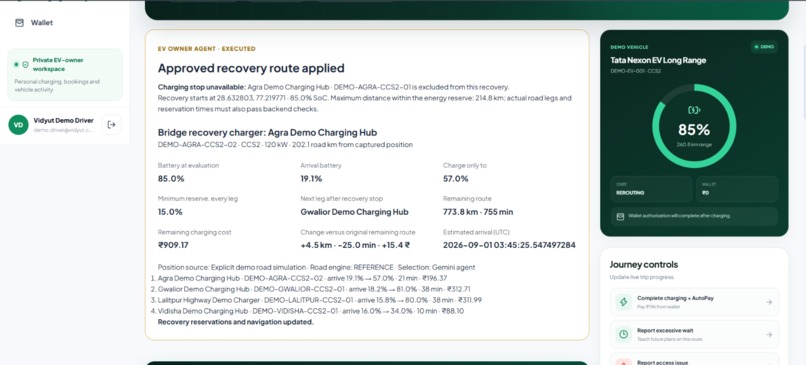The image size is (806, 365).
Task: Click the estimated arrival 2026-09-01 timestamp
Action: 509,245
